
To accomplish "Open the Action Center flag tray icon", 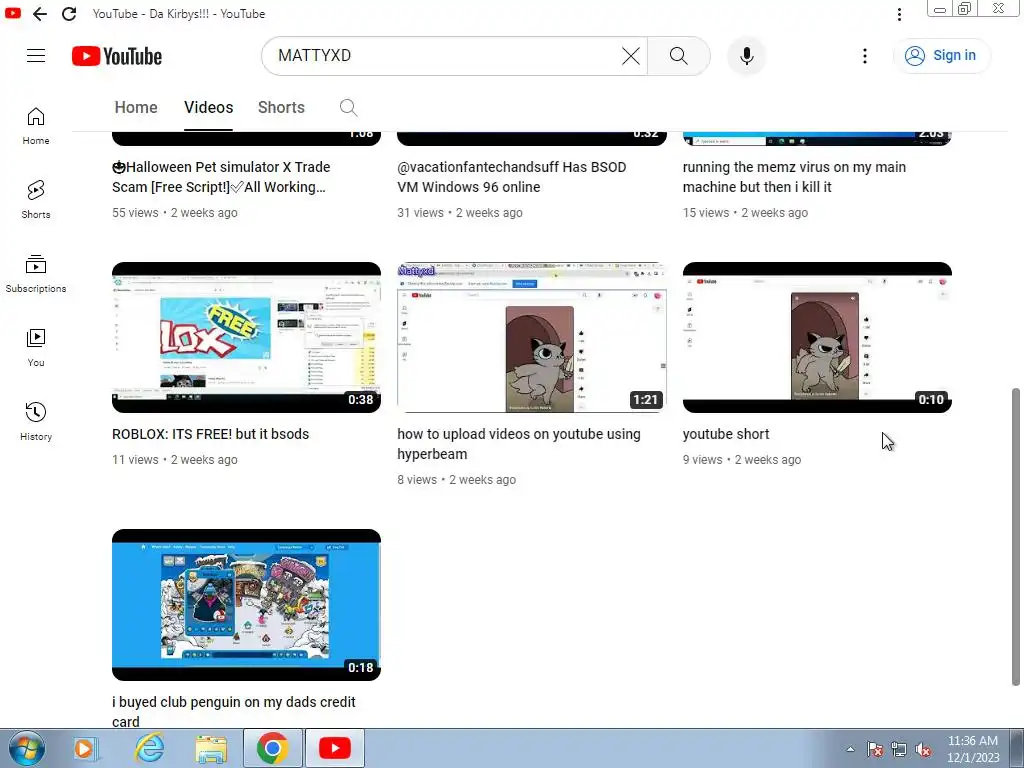I will coord(875,749).
